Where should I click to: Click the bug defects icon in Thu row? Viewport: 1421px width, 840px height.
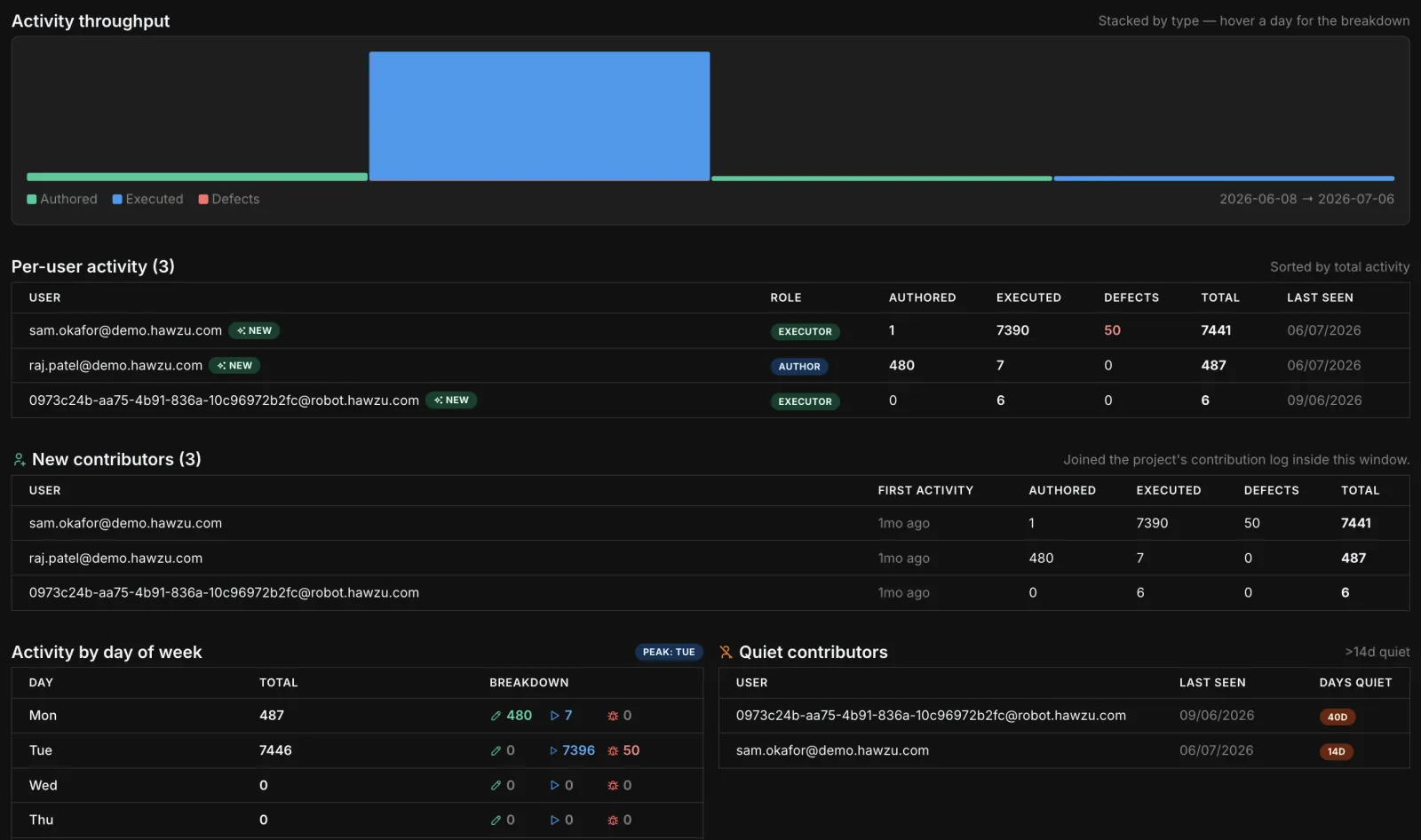click(x=613, y=820)
